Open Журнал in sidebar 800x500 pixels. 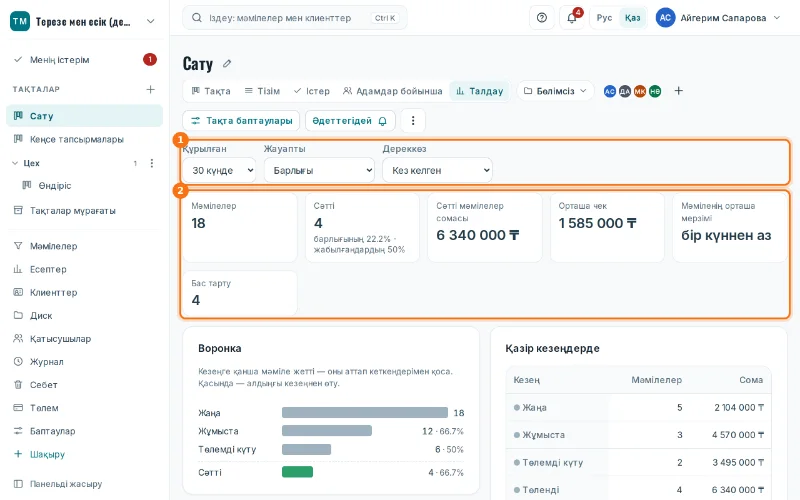pyautogui.click(x=84, y=362)
